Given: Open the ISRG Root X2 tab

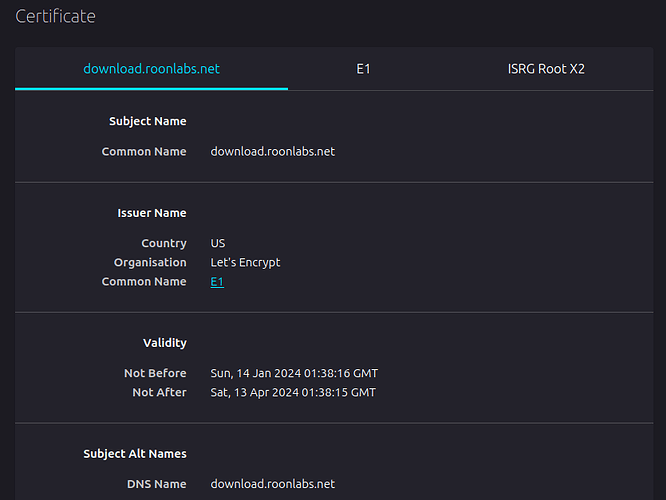Looking at the screenshot, I should (546, 69).
